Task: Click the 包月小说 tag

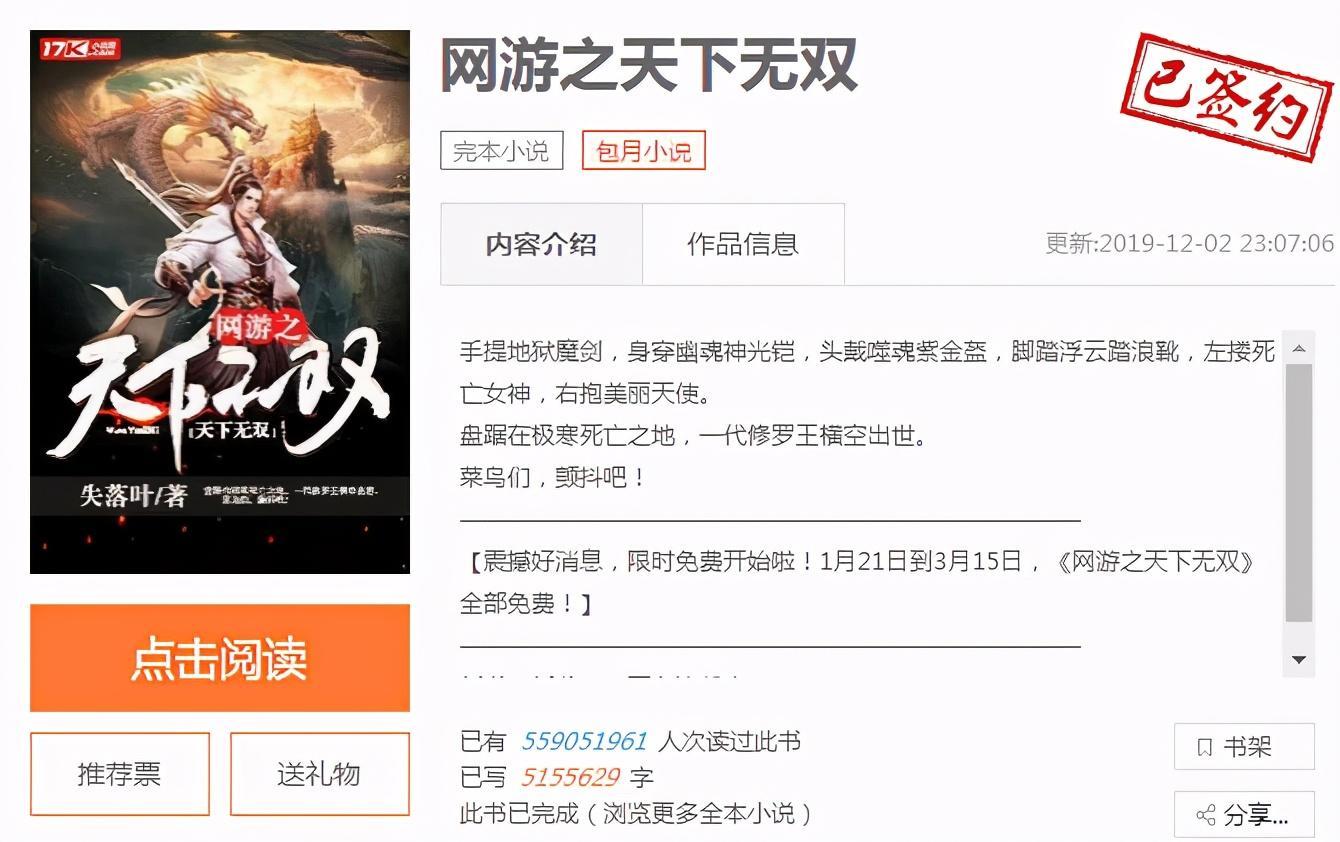Action: click(x=644, y=151)
